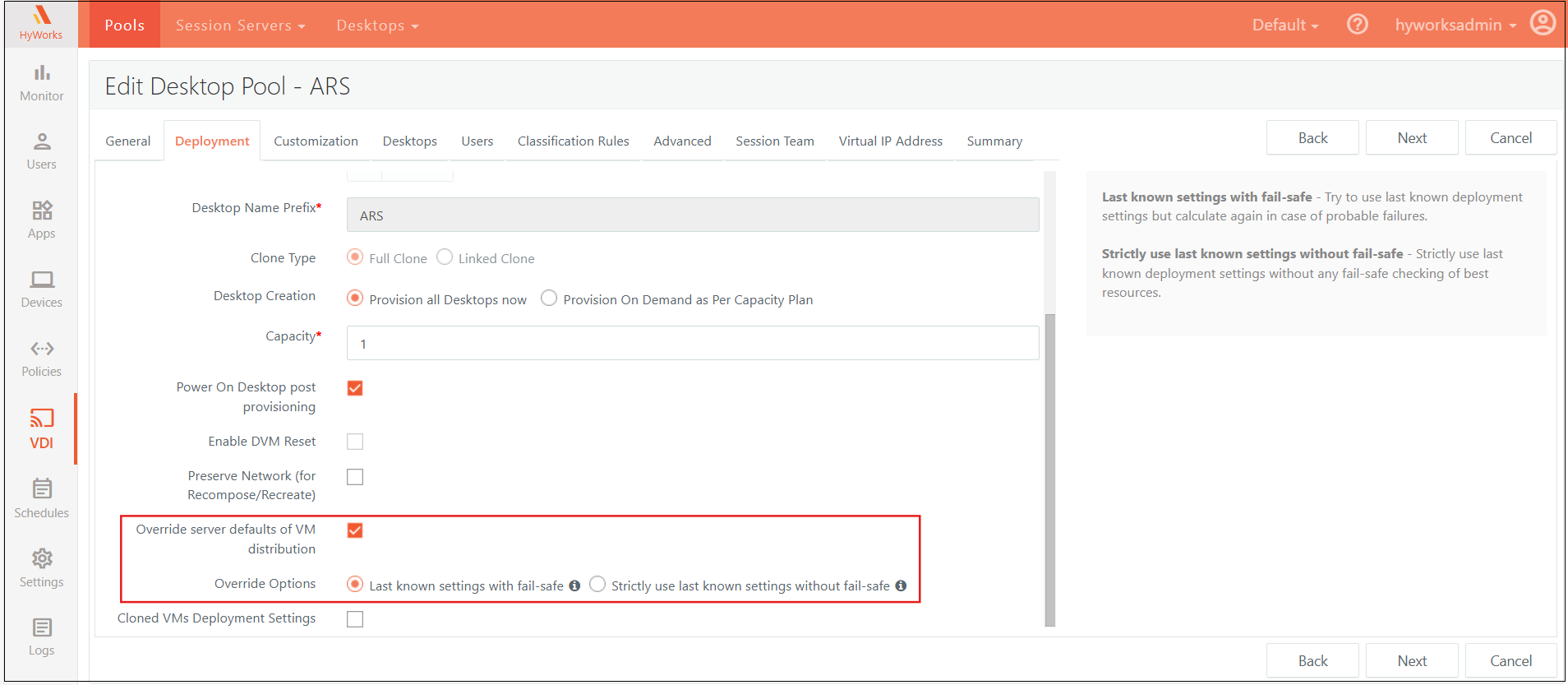View Logs from the sidebar
The image size is (1568, 685).
point(42,637)
